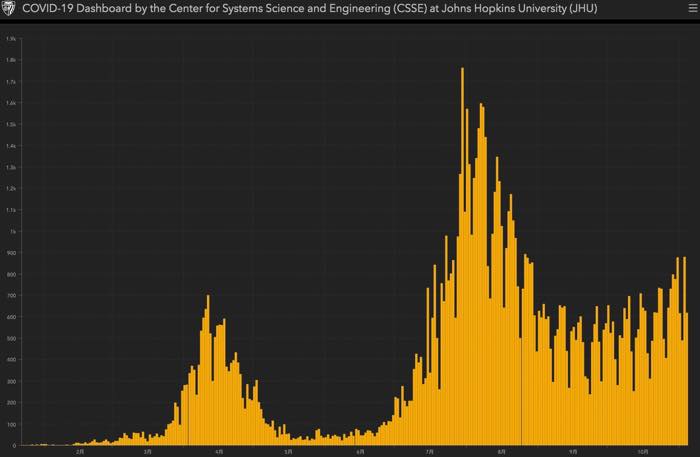700x457 pixels.
Task: Click the '1.5k' y-axis label
Action: [x=11, y=125]
